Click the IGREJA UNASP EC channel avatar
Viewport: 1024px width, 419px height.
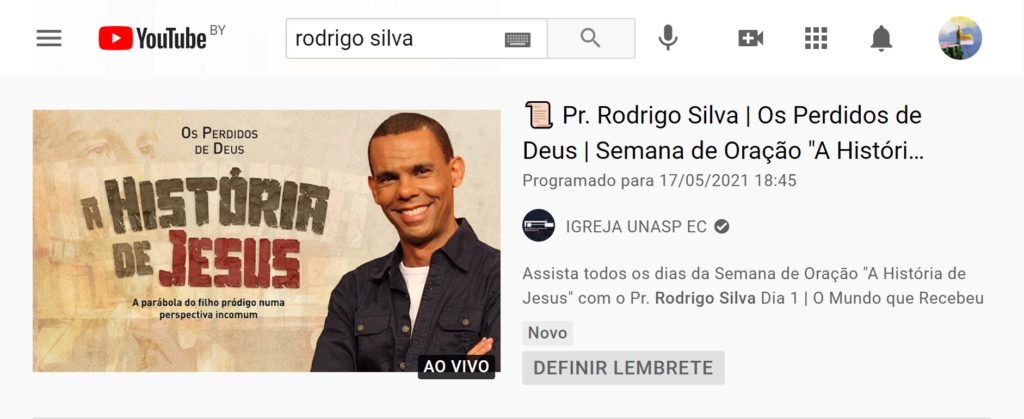(x=539, y=226)
